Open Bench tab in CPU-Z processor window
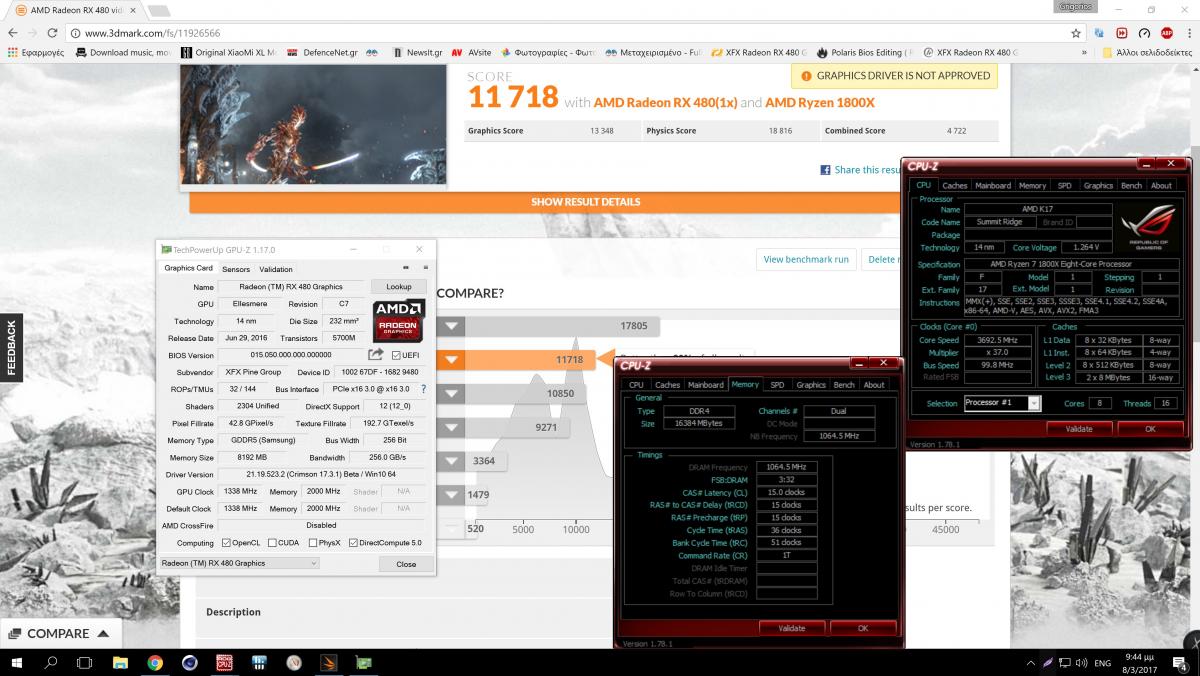 [1131, 185]
